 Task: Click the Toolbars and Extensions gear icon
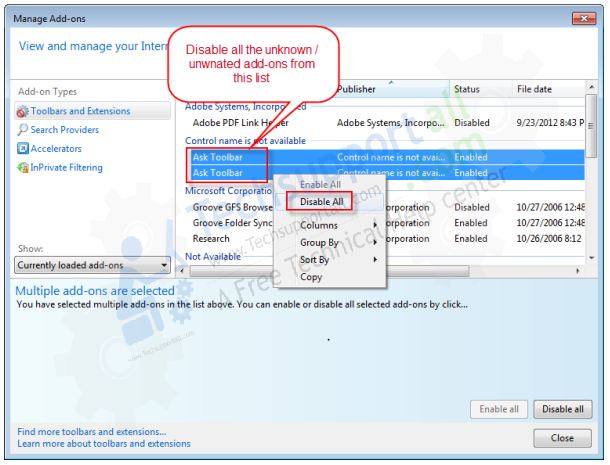22,111
